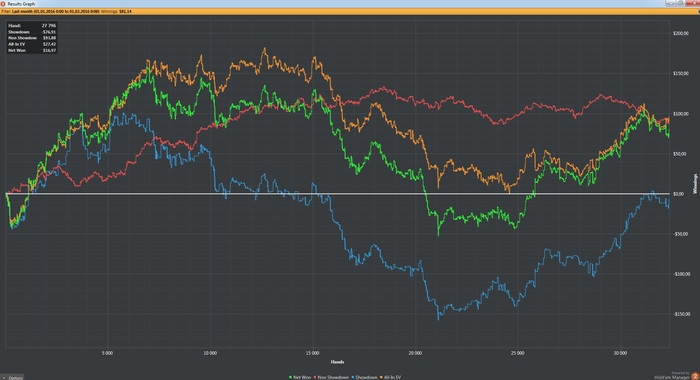Click the Non Showdown value in stats box
This screenshot has height=380, width=700.
50,38
